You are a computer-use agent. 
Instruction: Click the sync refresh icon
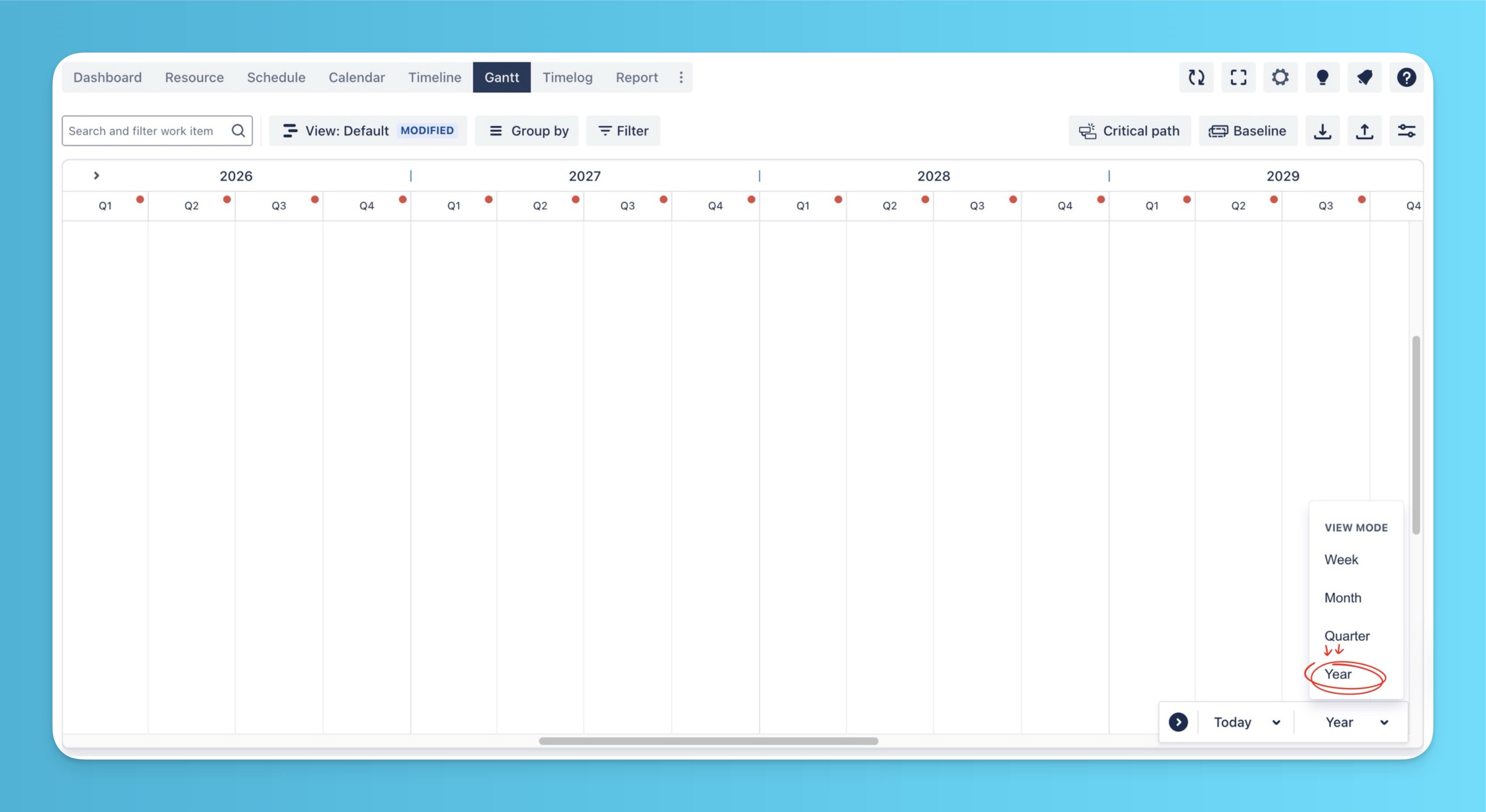pyautogui.click(x=1196, y=77)
